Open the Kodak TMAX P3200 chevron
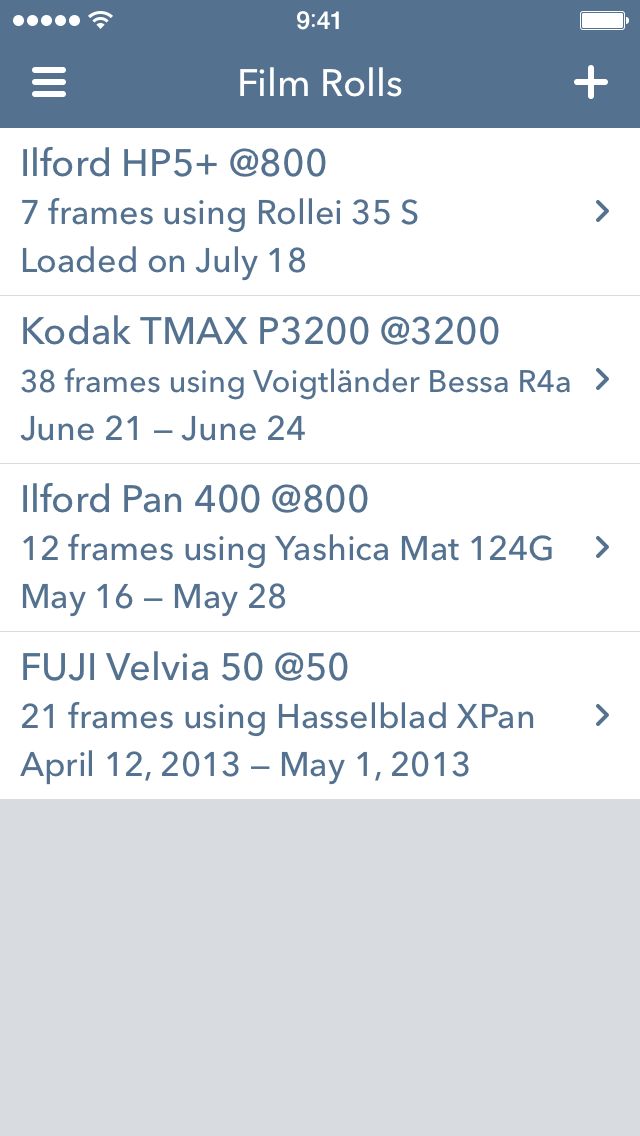 [x=602, y=380]
